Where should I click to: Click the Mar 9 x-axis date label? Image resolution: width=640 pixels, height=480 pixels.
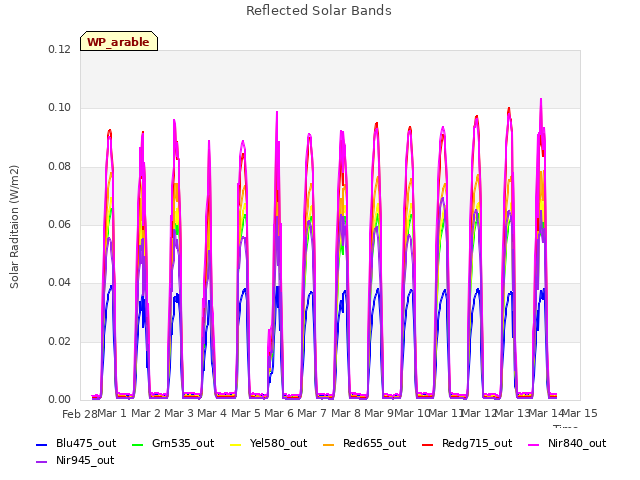pos(379,413)
